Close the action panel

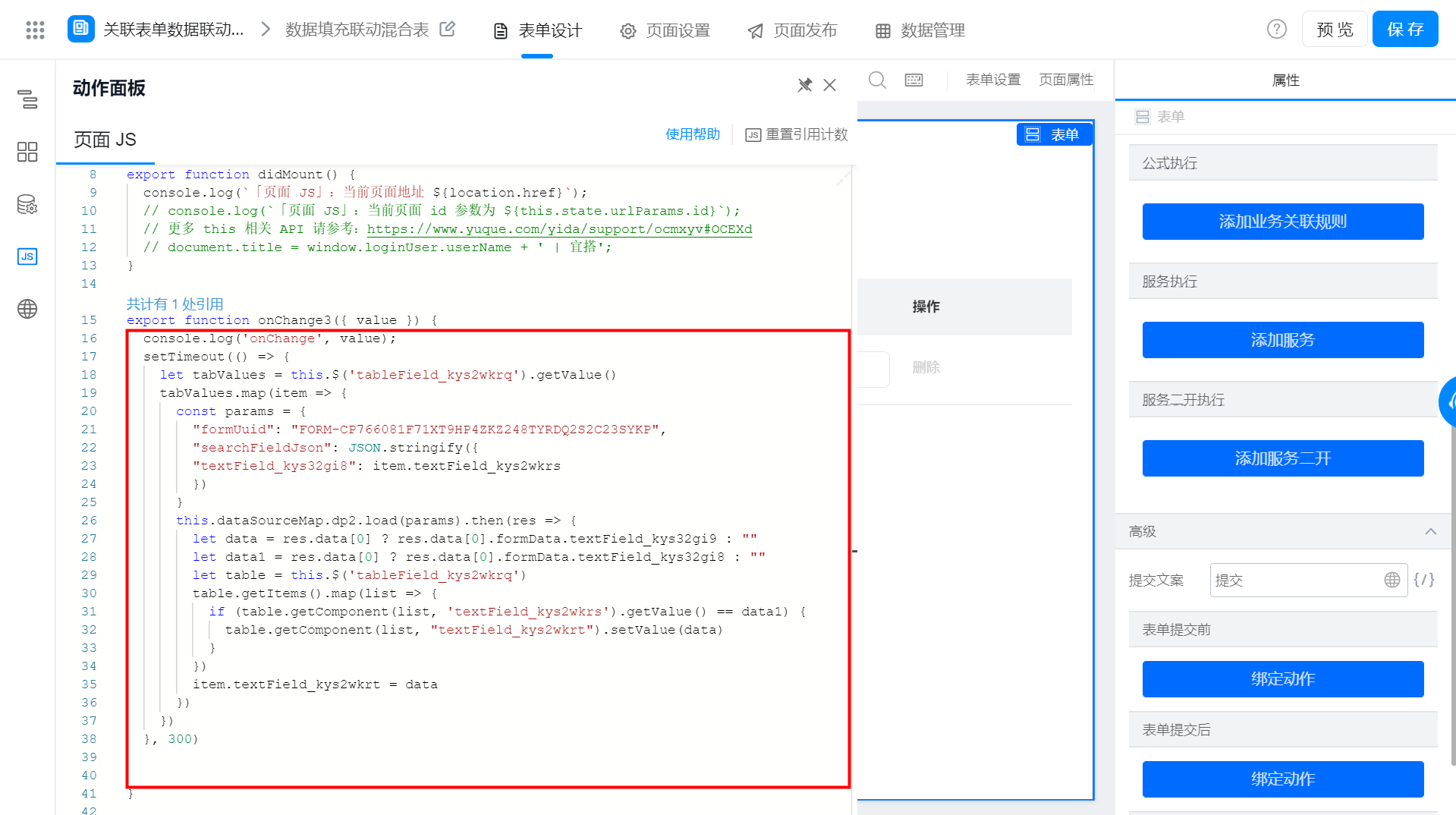(x=830, y=85)
